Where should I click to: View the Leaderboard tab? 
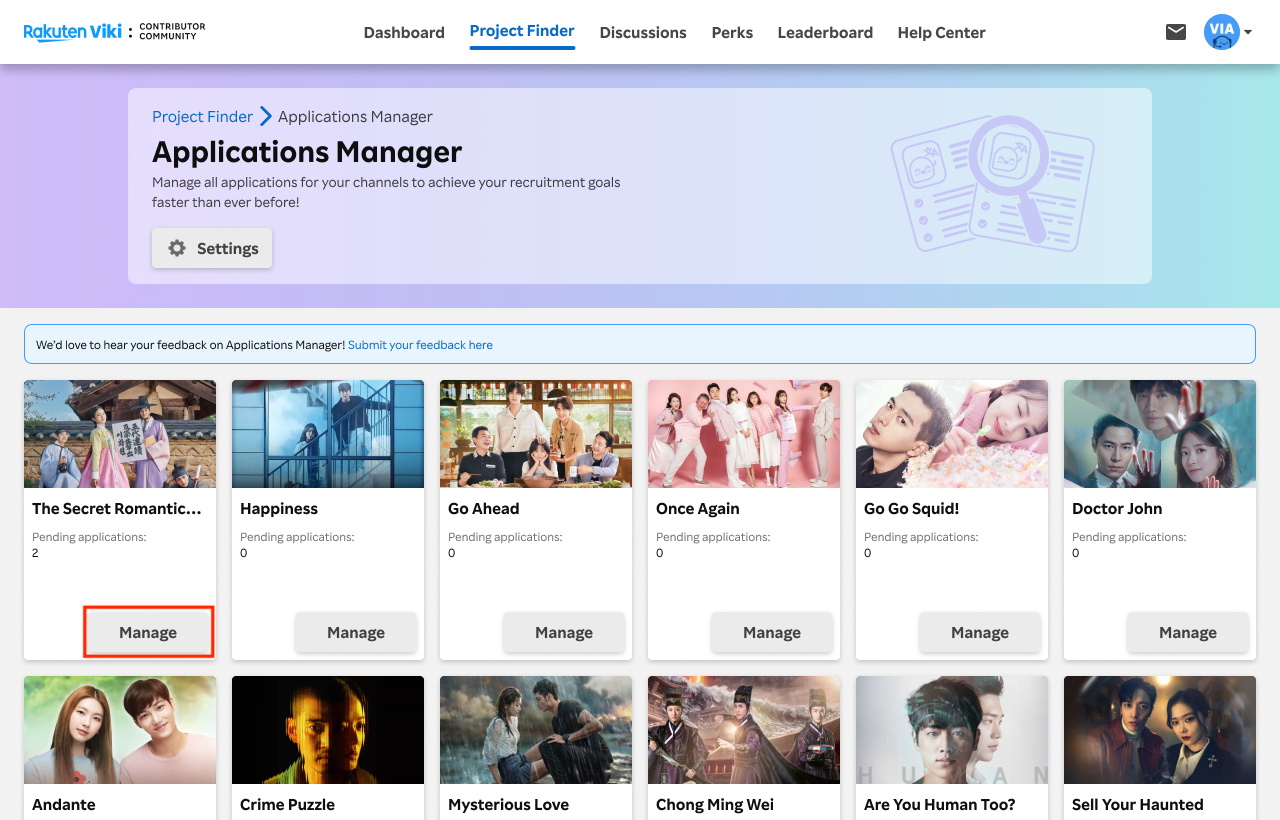click(825, 32)
